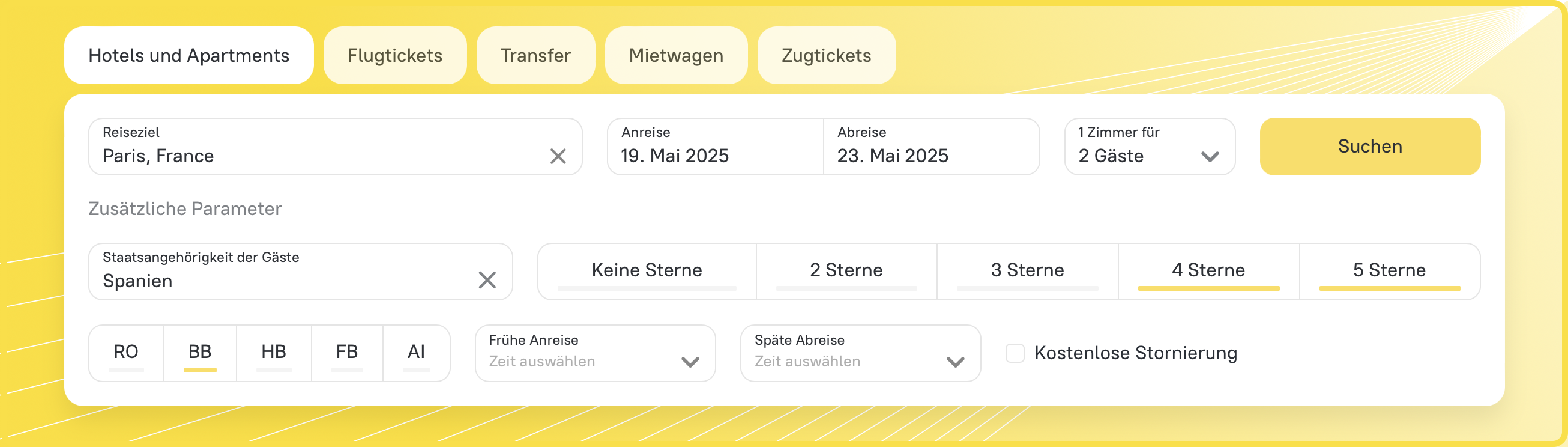Click the Anreise date field
The image size is (1568, 447).
pyautogui.click(x=714, y=147)
